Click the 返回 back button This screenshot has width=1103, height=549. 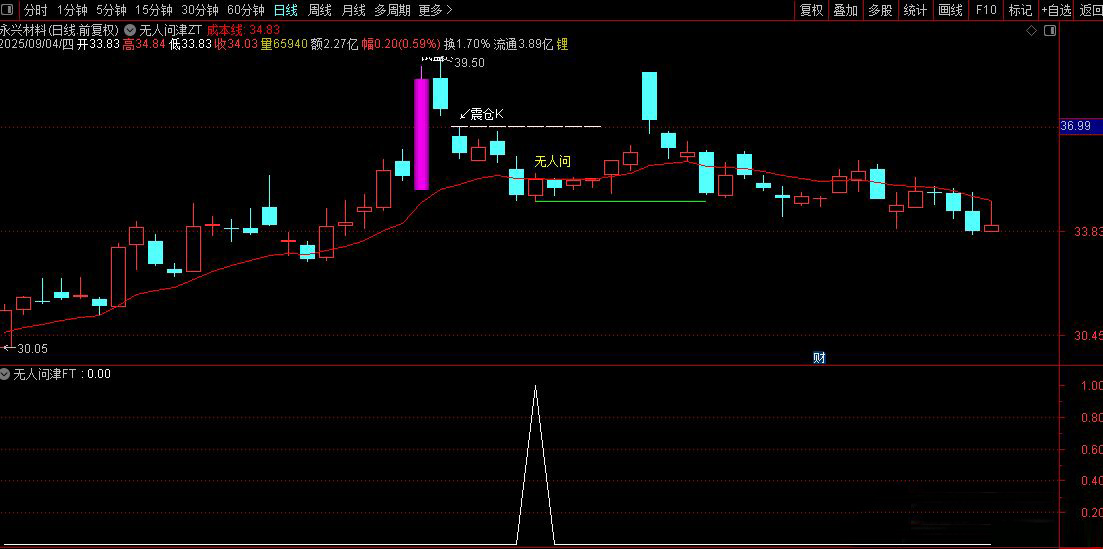coord(1091,10)
